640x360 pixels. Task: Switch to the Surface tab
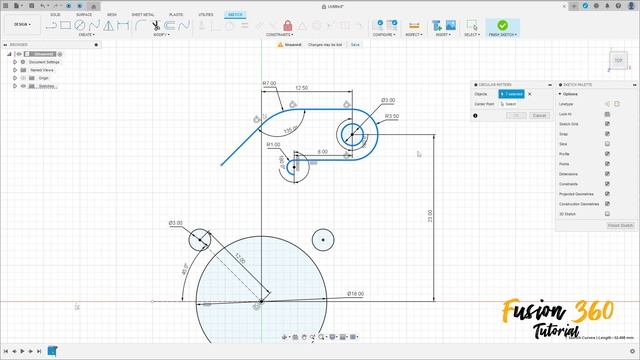84,15
